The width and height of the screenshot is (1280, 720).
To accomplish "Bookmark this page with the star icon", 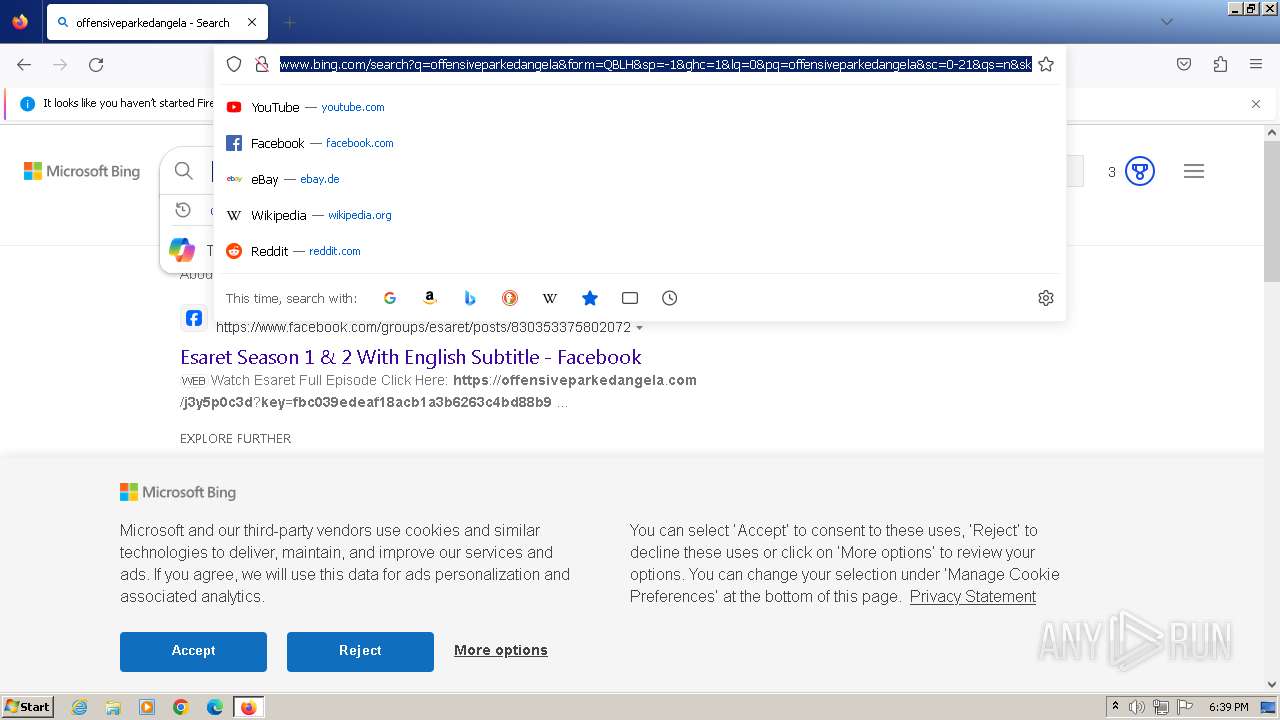I will click(1046, 64).
